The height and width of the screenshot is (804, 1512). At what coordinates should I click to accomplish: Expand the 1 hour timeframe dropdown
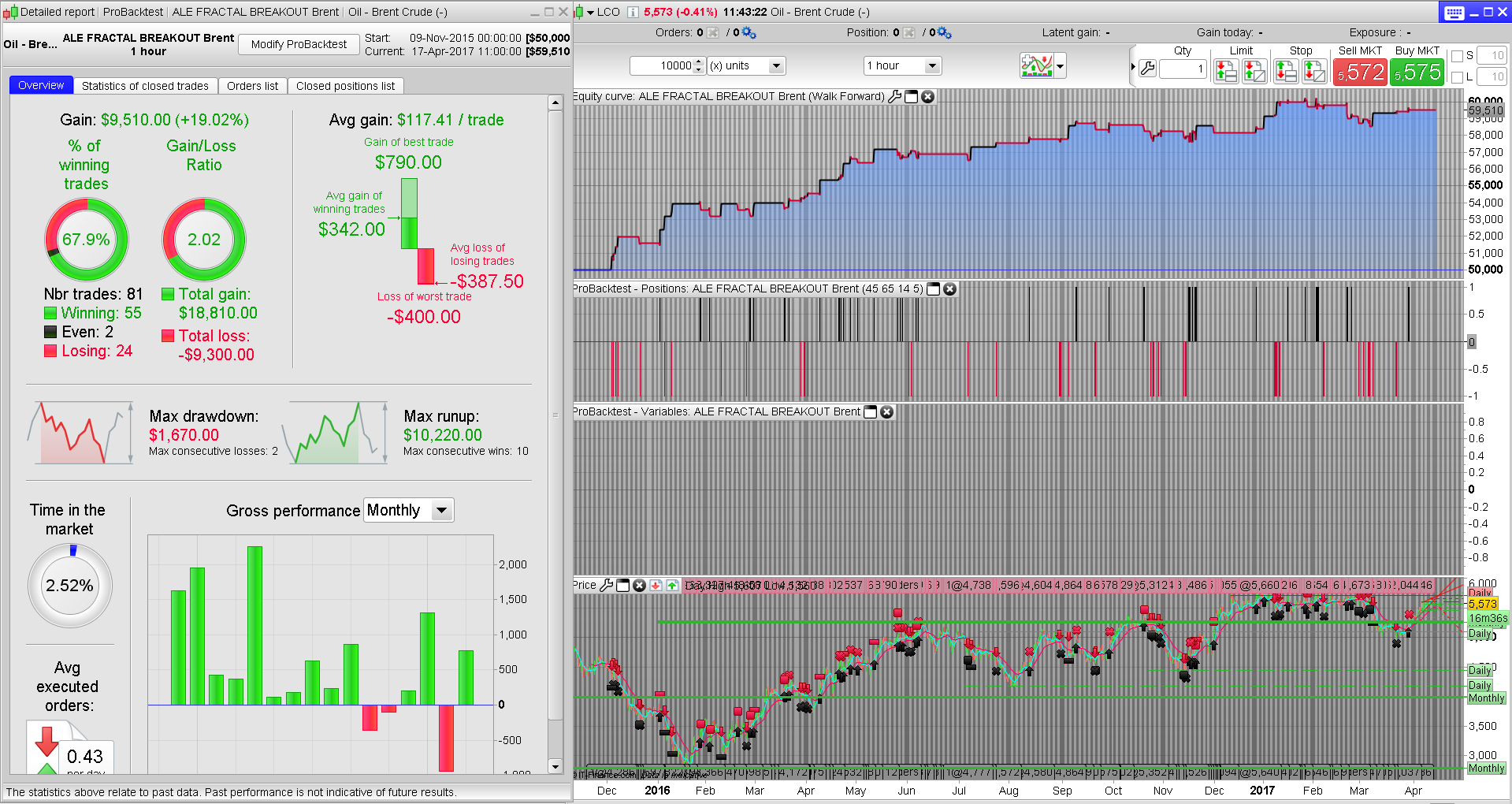coord(932,66)
